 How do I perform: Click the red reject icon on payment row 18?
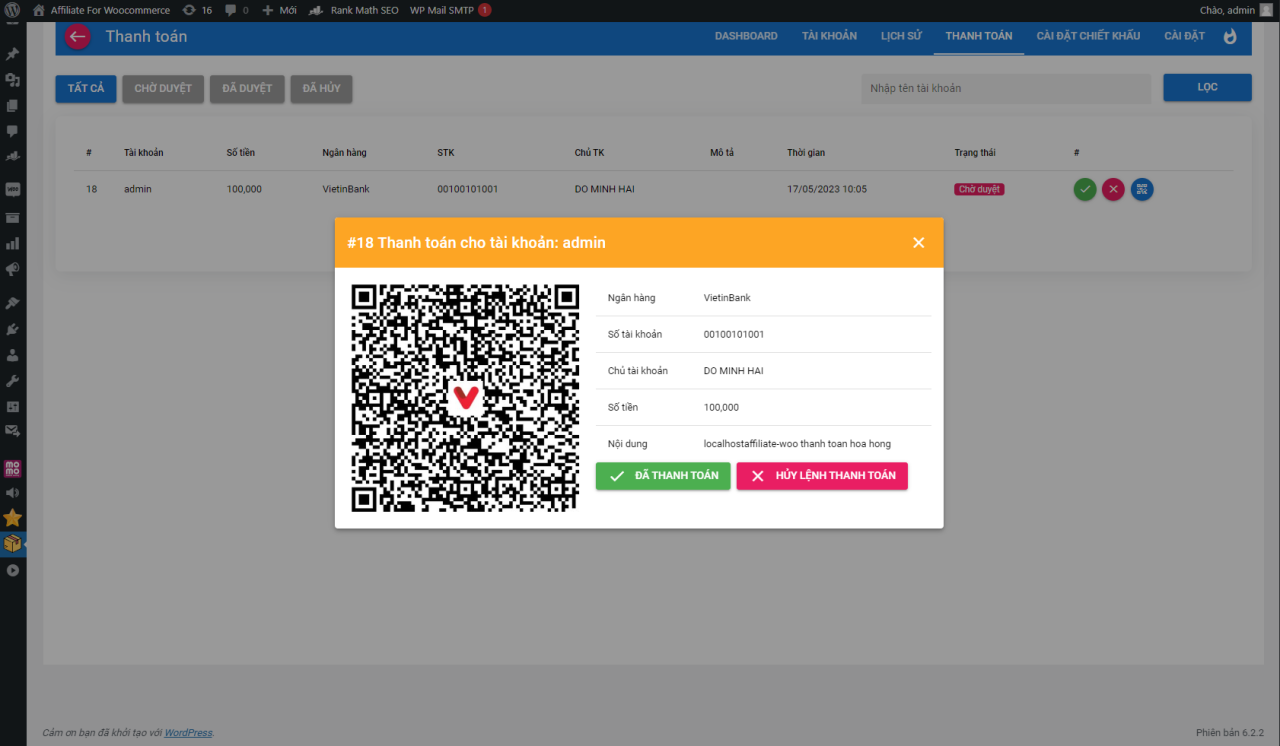pos(1113,189)
